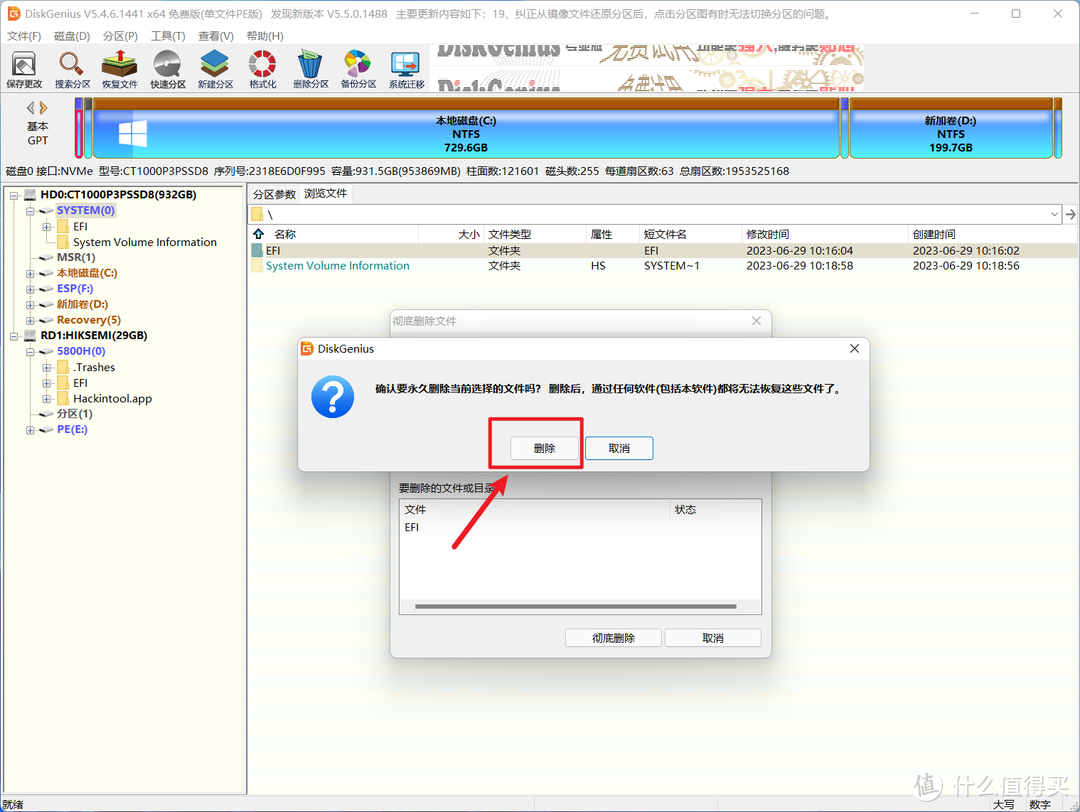The width and height of the screenshot is (1080, 812).
Task: Expand the PE(E:) tree node
Action: [30, 430]
